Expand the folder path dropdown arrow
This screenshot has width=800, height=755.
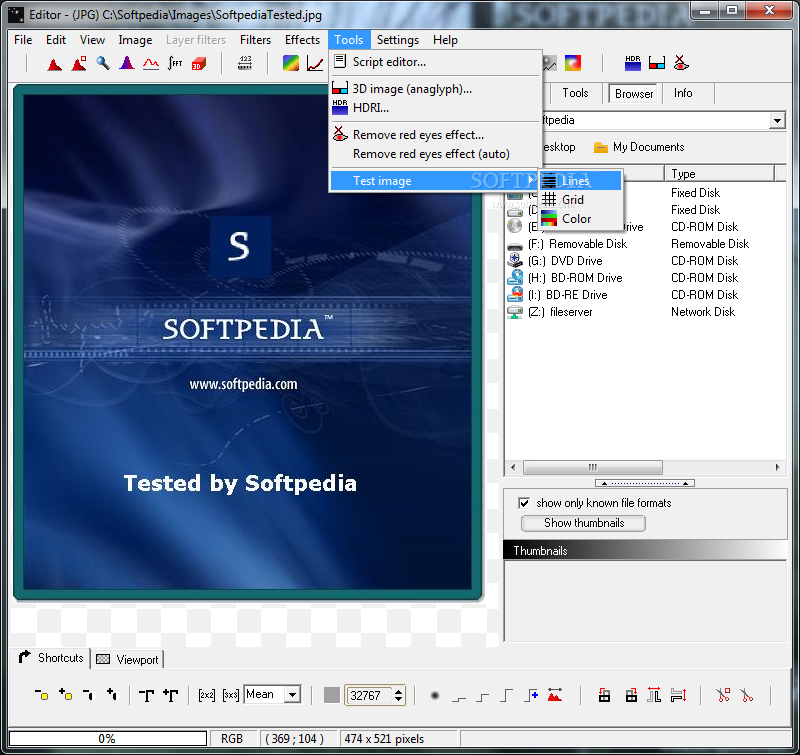(777, 120)
